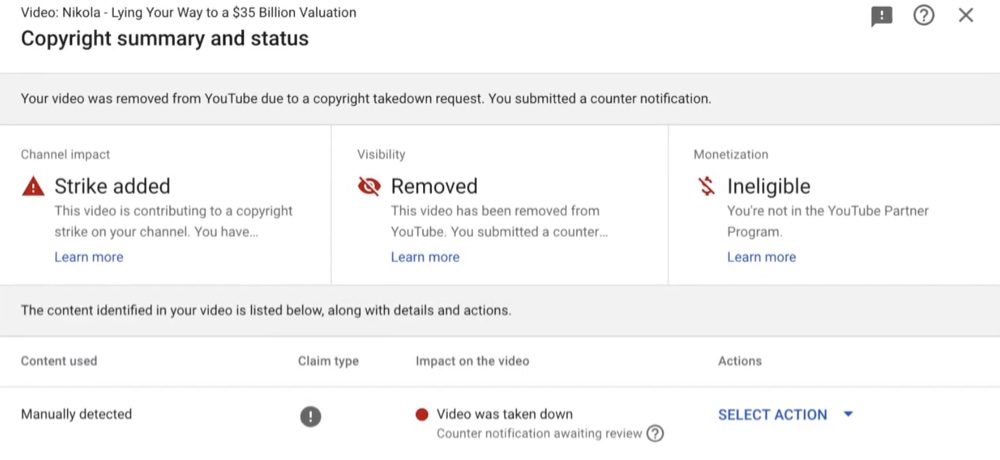The image size is (1000, 460).
Task: Click the crossed-out dollar Ineligible icon
Action: click(x=706, y=186)
